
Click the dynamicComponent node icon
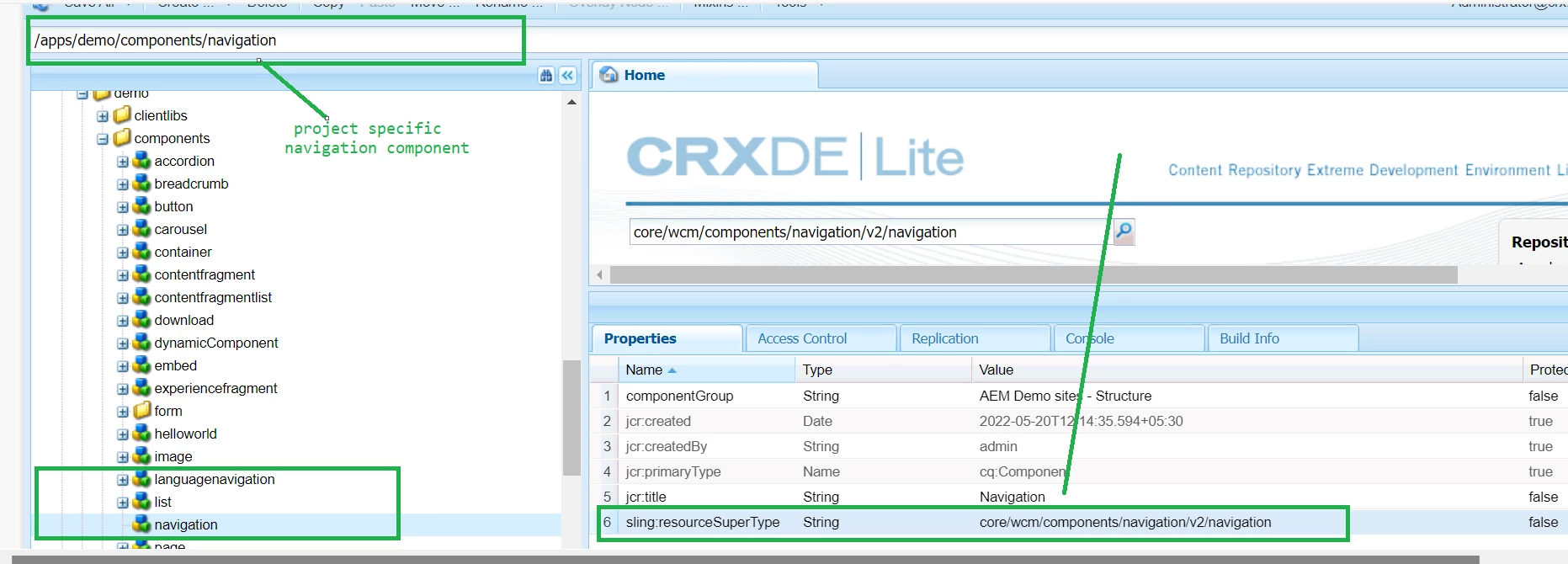[x=141, y=343]
